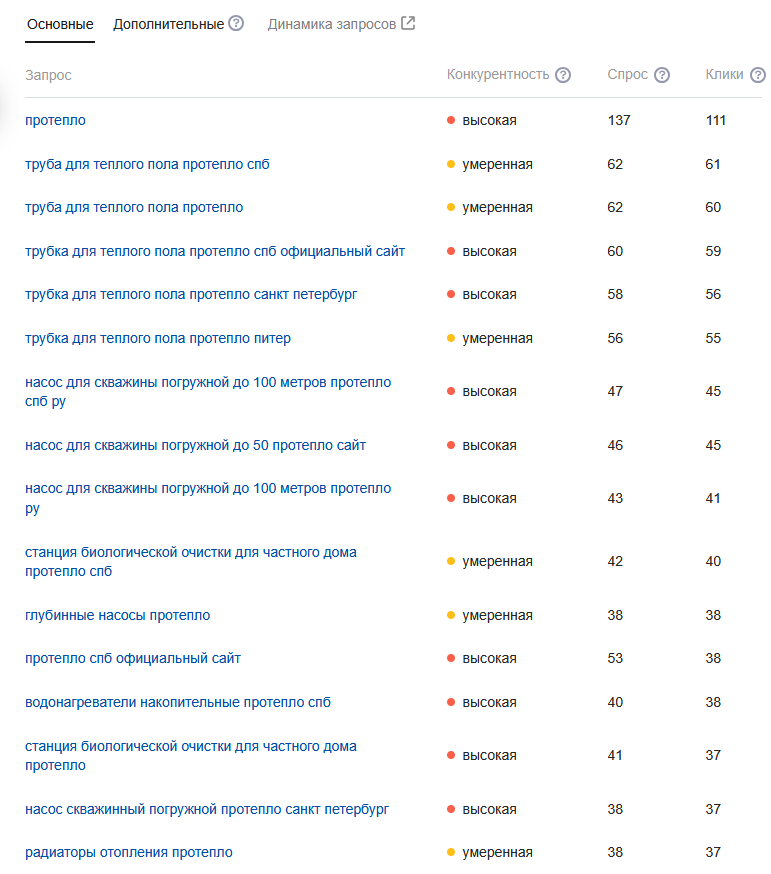The height and width of the screenshot is (874, 771).
Task: Open 'насос скважинный погружной протепло санкт петербург'
Action: (207, 809)
